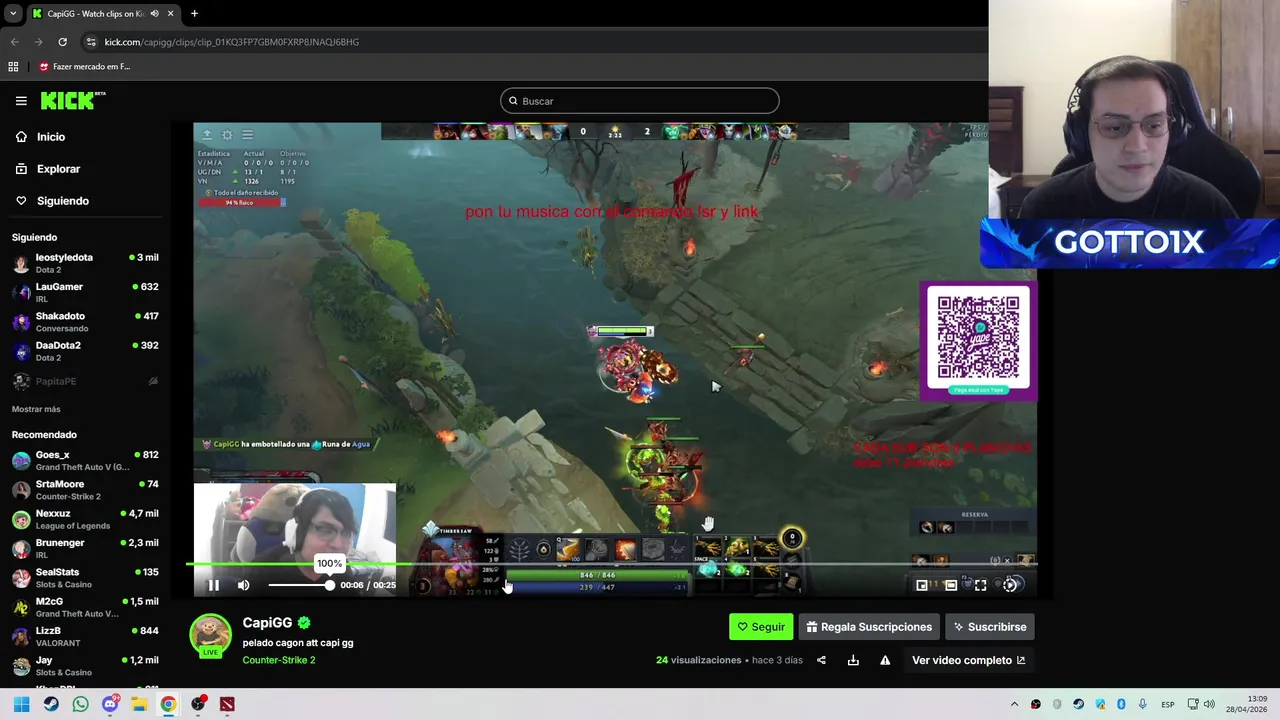Go back in browser history
This screenshot has width=1280, height=720.
(x=14, y=42)
